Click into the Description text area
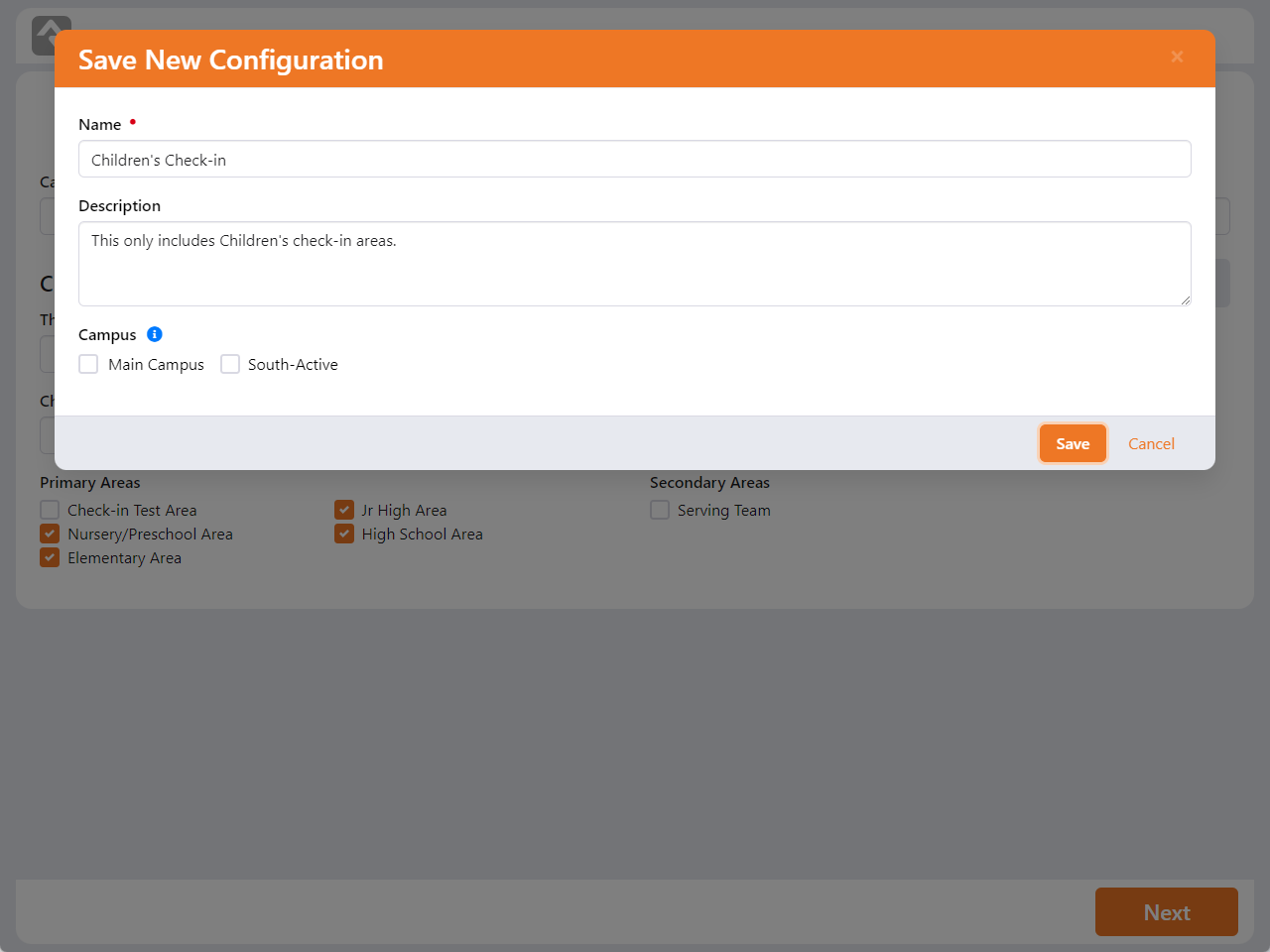Viewport: 1270px width, 952px height. point(635,264)
